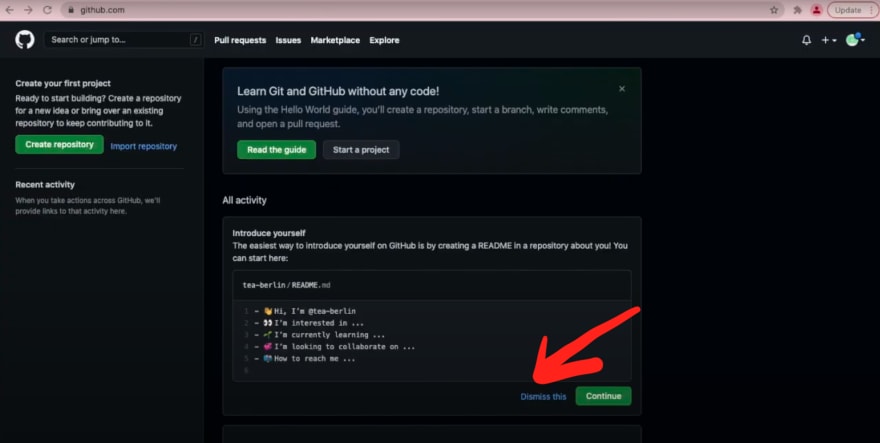Open the user avatar menu
This screenshot has width=880, height=443.
(855, 40)
